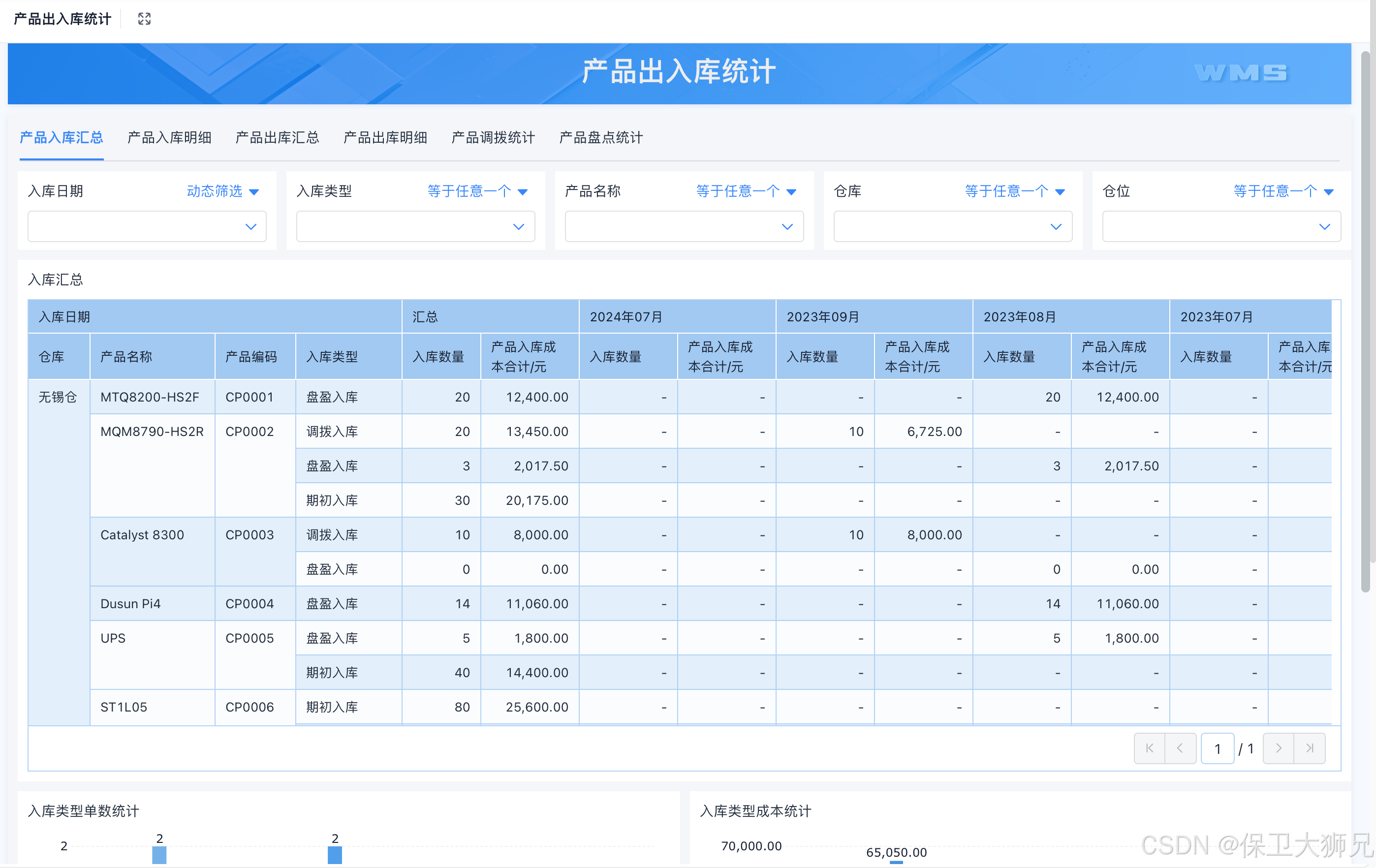Click the fullscreen expand icon

(x=145, y=19)
